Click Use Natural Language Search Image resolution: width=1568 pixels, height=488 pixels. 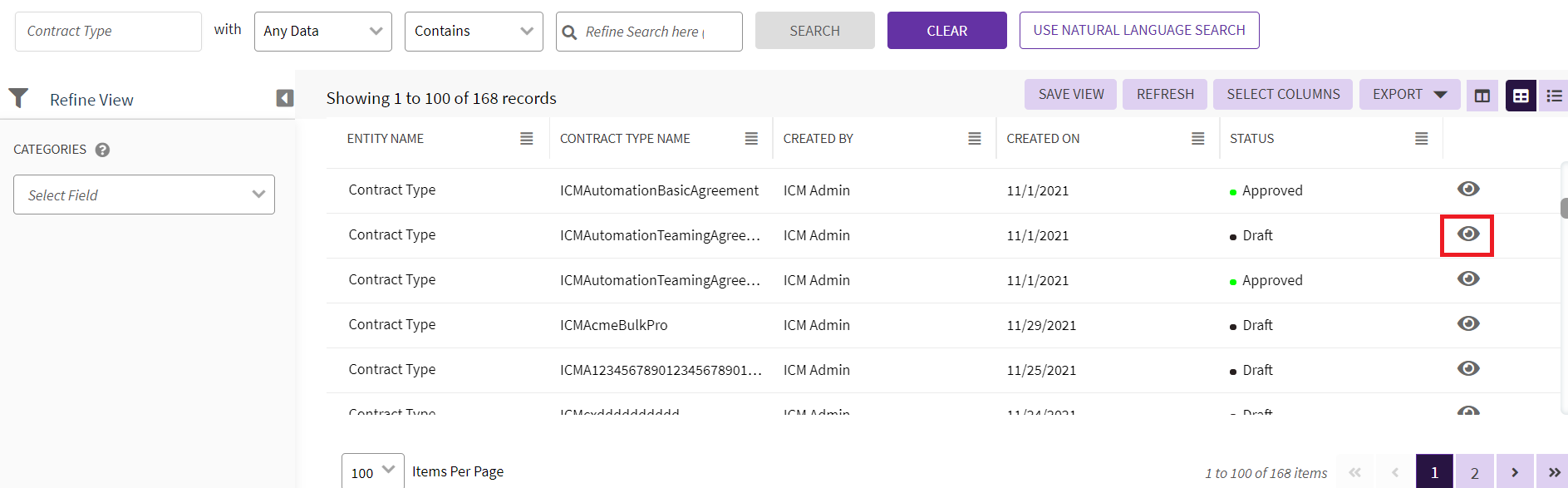pyautogui.click(x=1138, y=31)
